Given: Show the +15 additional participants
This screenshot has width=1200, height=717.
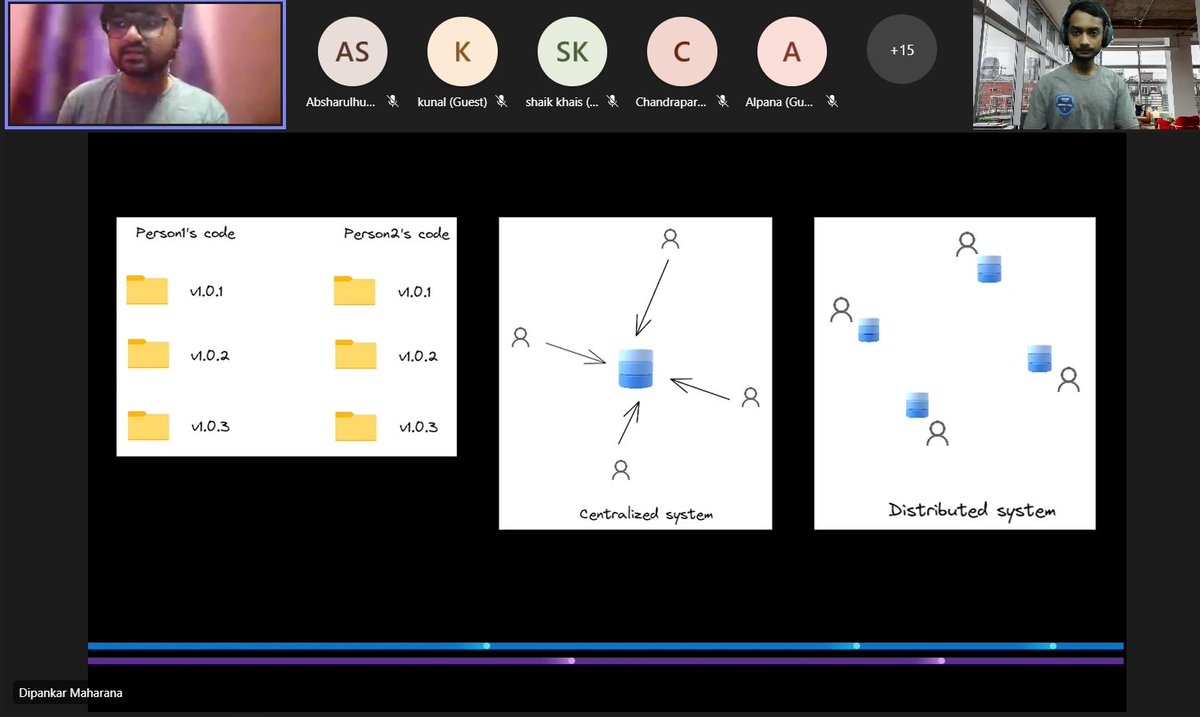Looking at the screenshot, I should coord(902,49).
